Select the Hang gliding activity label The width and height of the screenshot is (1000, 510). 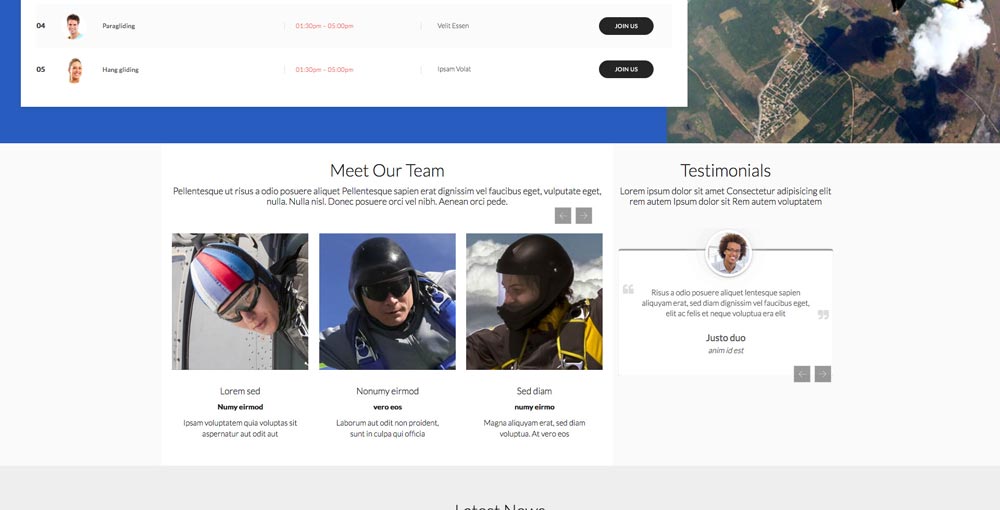pyautogui.click(x=120, y=70)
